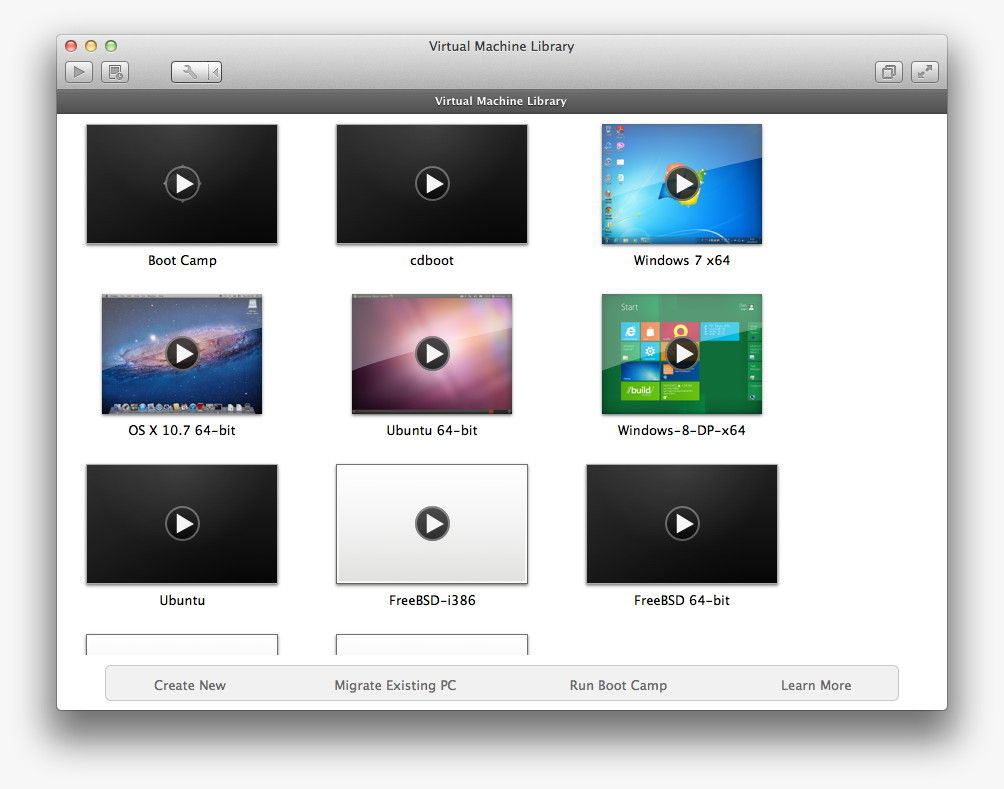Play the FreeBSD-i386 virtual machine

pyautogui.click(x=432, y=524)
